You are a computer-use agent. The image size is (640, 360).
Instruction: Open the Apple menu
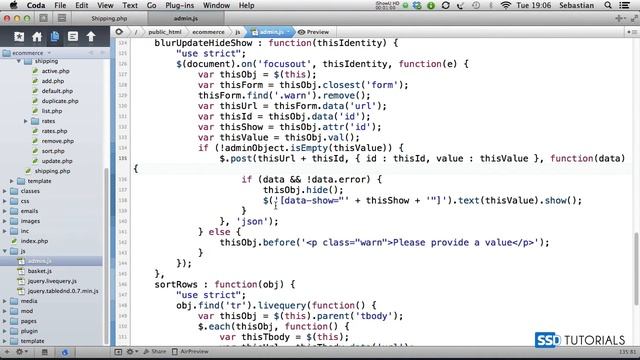13,5
